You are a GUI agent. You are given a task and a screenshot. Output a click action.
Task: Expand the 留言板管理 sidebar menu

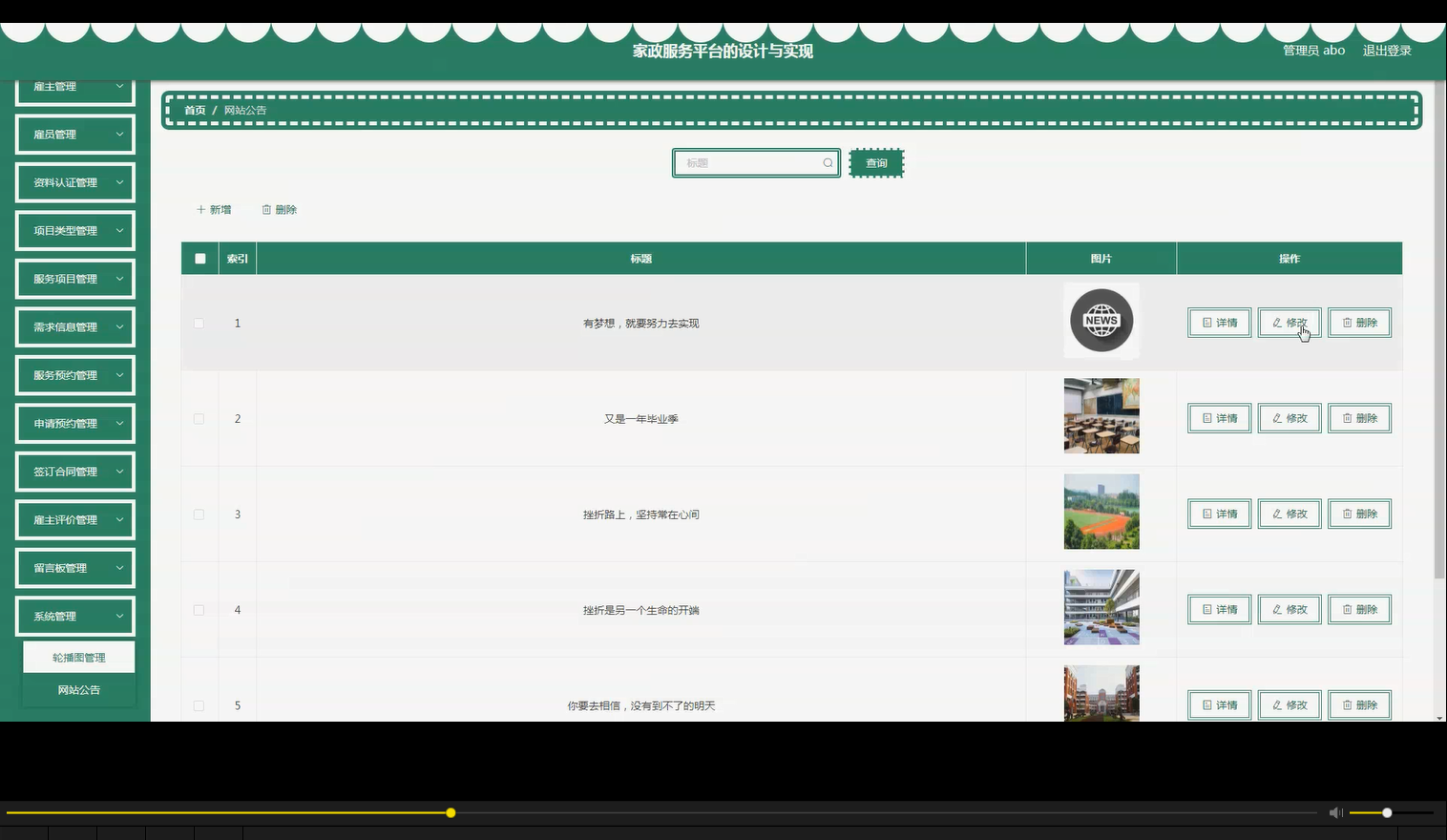coord(75,568)
